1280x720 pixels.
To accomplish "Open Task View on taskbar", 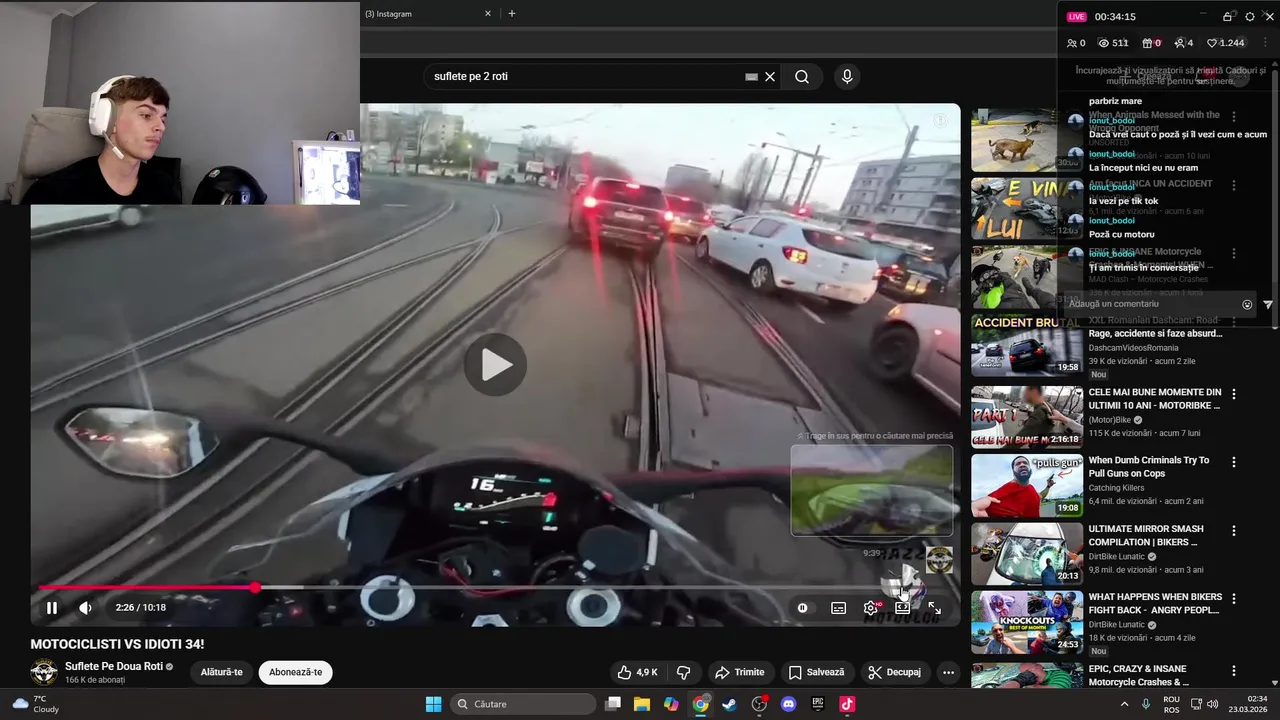I will (613, 704).
